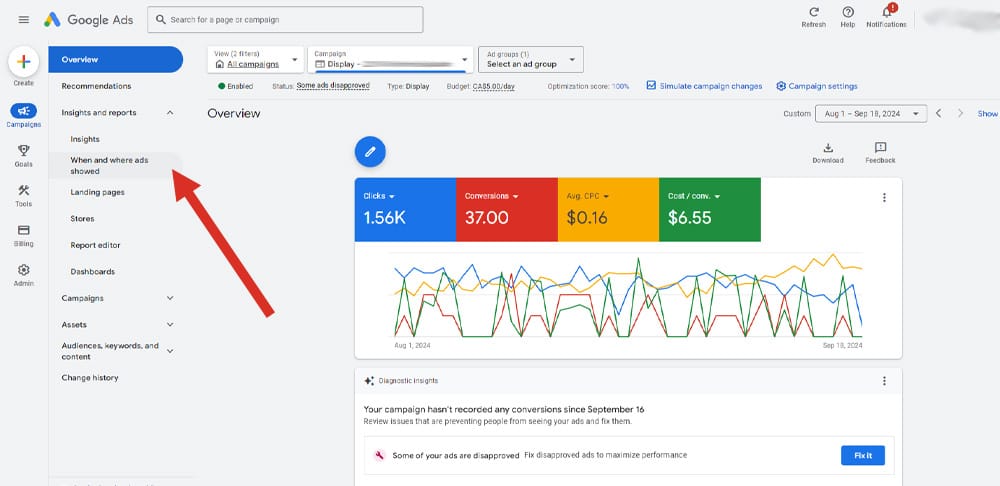The width and height of the screenshot is (1000, 486).
Task: Click the Diagnostic insights sparkle icon
Action: (x=369, y=381)
